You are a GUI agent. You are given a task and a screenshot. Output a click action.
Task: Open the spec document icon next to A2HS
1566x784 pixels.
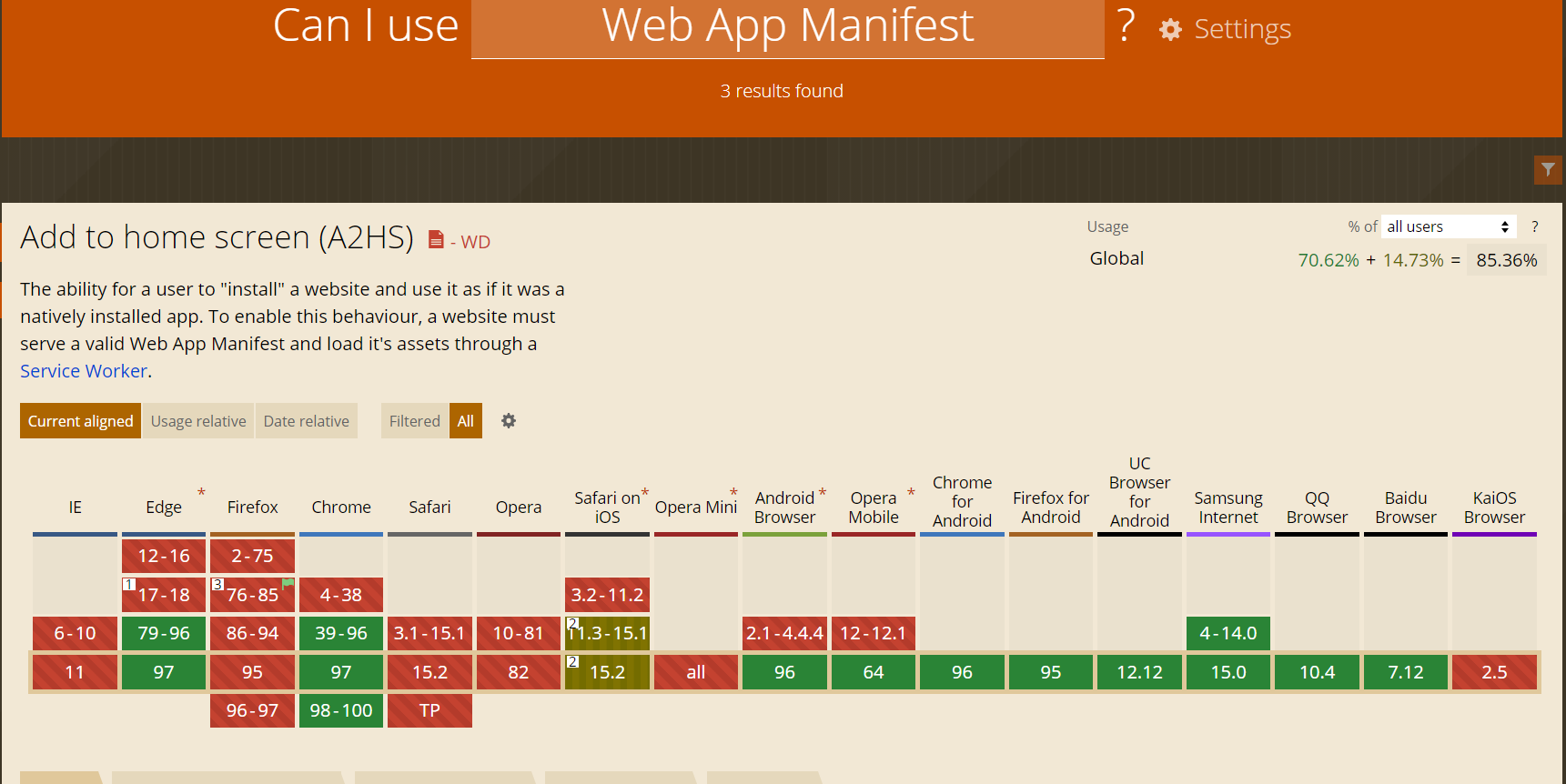[x=436, y=239]
